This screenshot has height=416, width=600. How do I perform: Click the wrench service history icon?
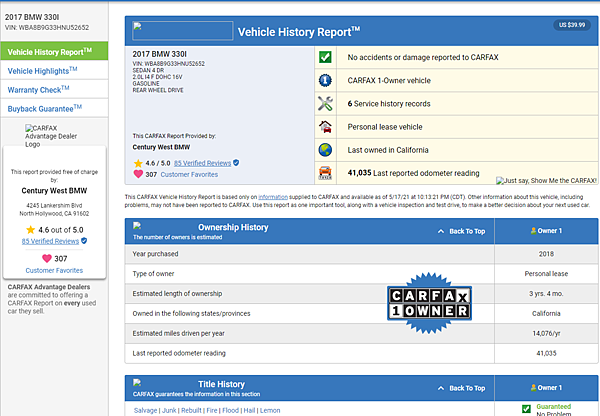coord(325,104)
